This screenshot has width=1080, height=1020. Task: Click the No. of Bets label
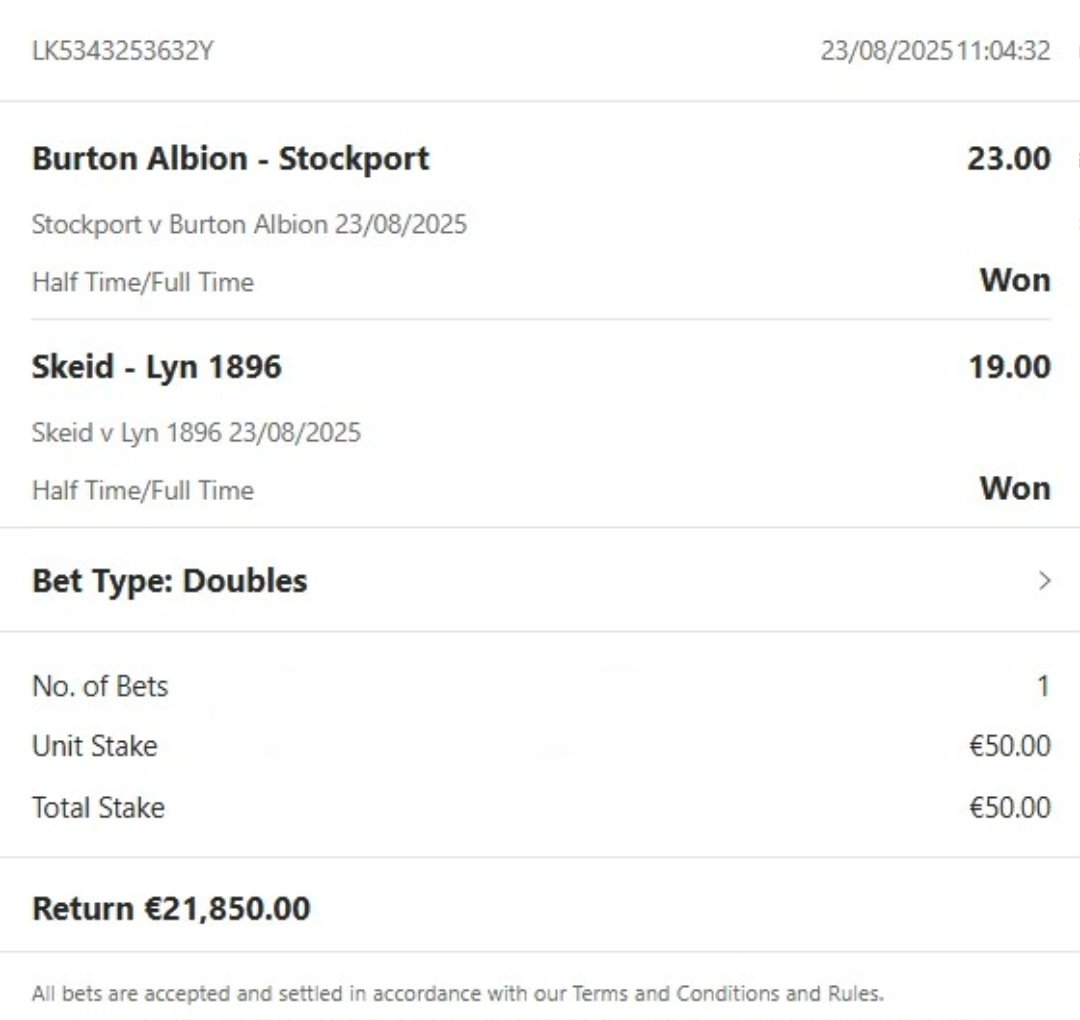[x=100, y=687]
